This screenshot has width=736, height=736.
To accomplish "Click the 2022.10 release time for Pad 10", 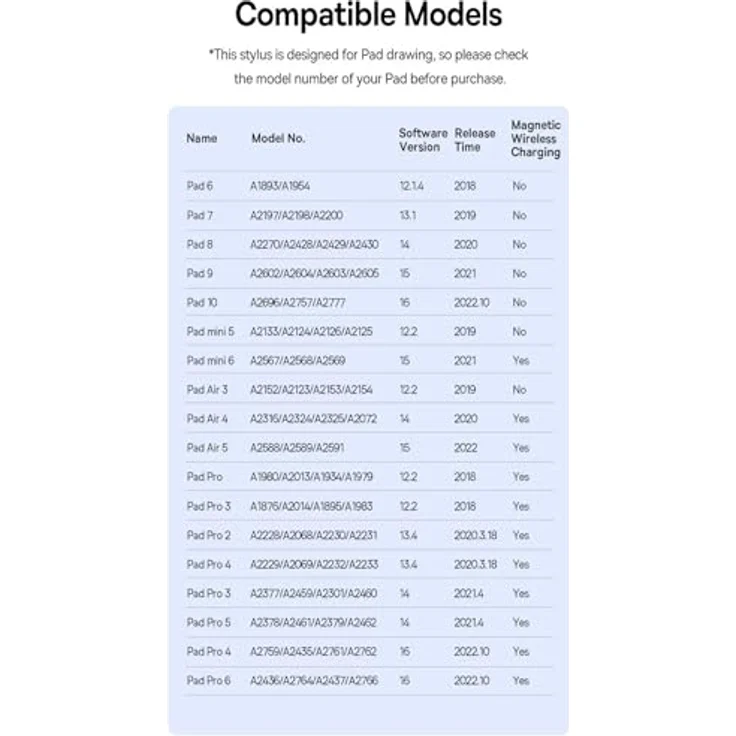I will tap(472, 302).
